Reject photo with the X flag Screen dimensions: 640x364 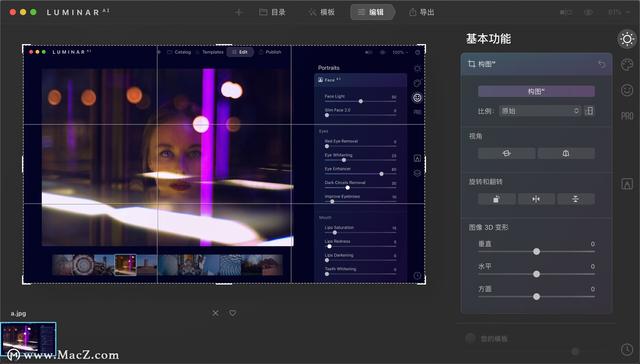point(216,313)
